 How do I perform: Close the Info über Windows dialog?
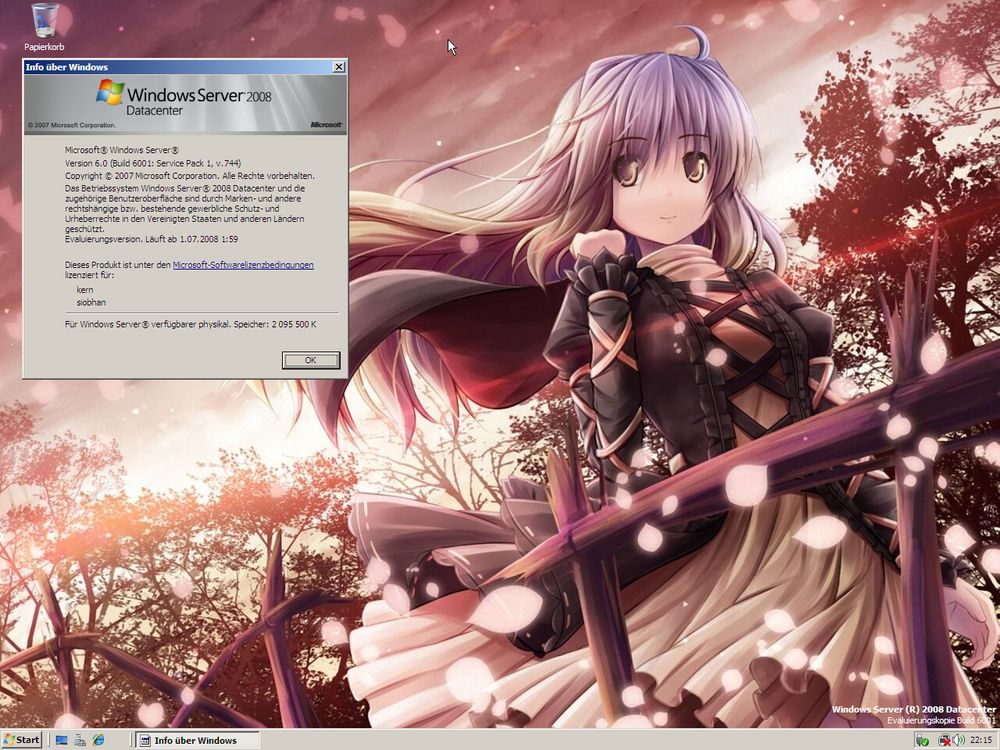pyautogui.click(x=339, y=67)
